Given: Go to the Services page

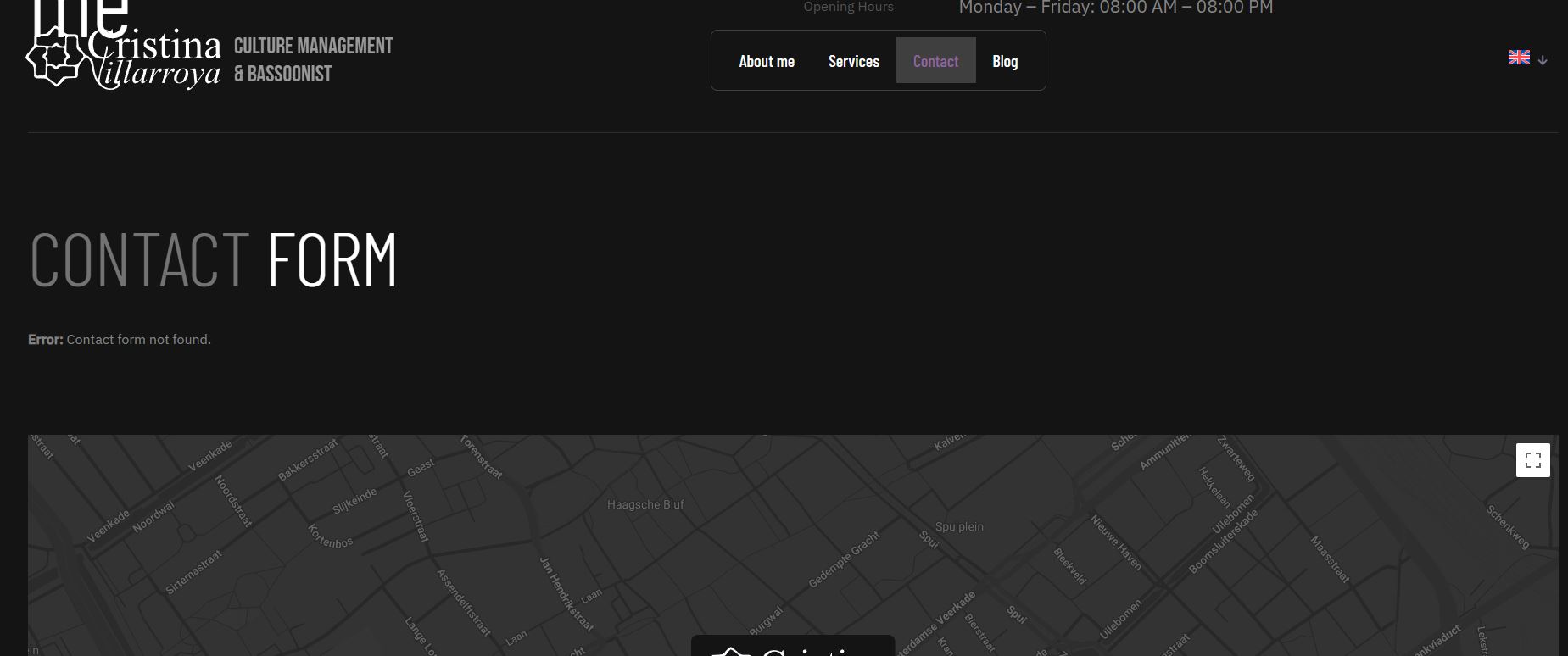Looking at the screenshot, I should pyautogui.click(x=853, y=61).
